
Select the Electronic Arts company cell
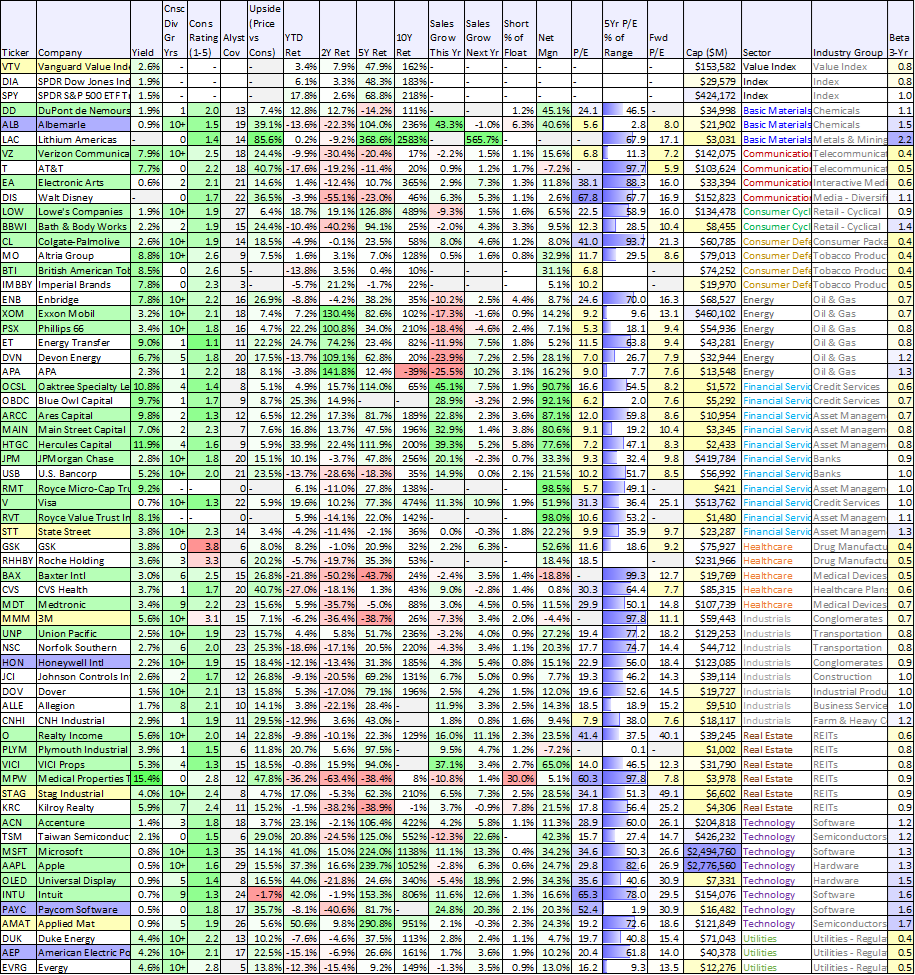[83, 183]
